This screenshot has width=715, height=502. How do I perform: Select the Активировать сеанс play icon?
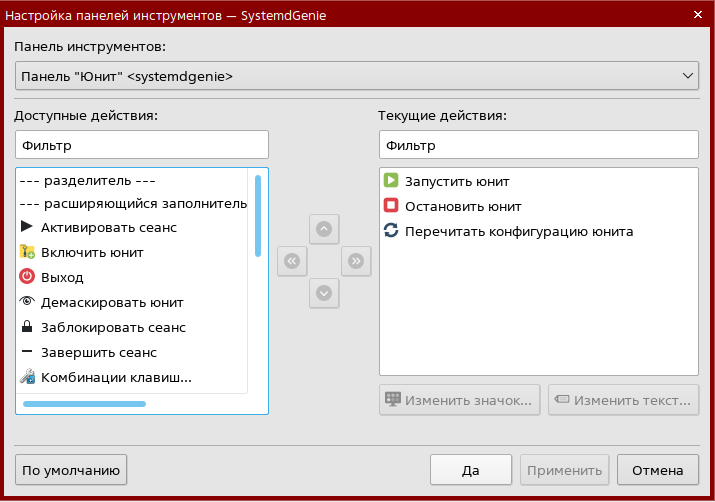click(27, 227)
